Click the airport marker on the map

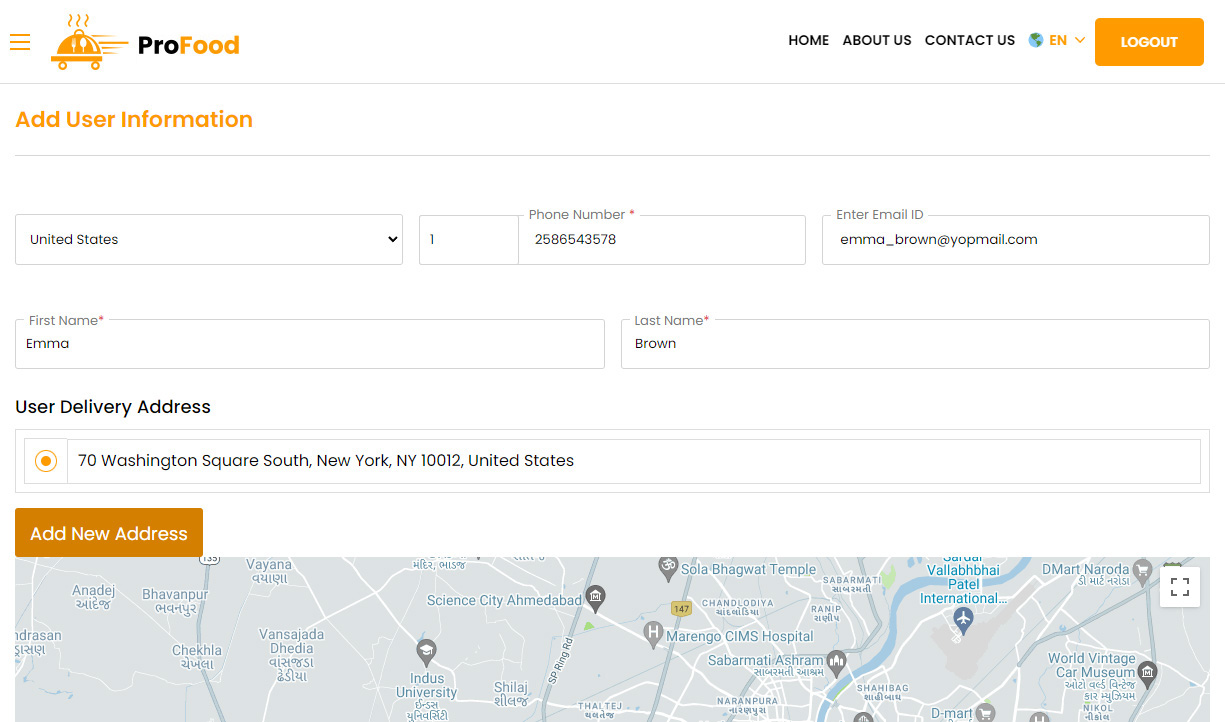(962, 620)
